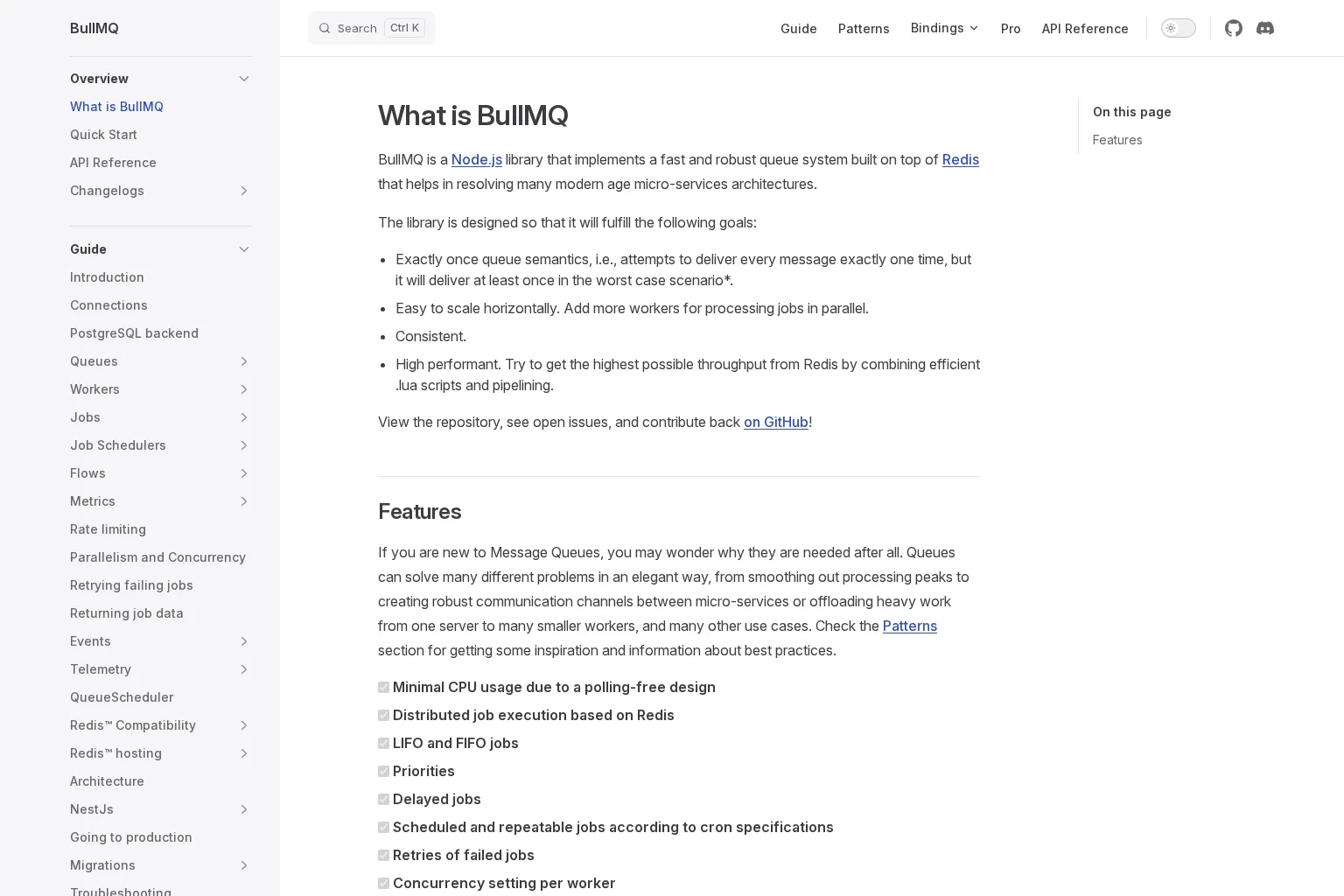Collapse the Overview sidebar section
This screenshot has height=896, width=1344.
pos(244,79)
